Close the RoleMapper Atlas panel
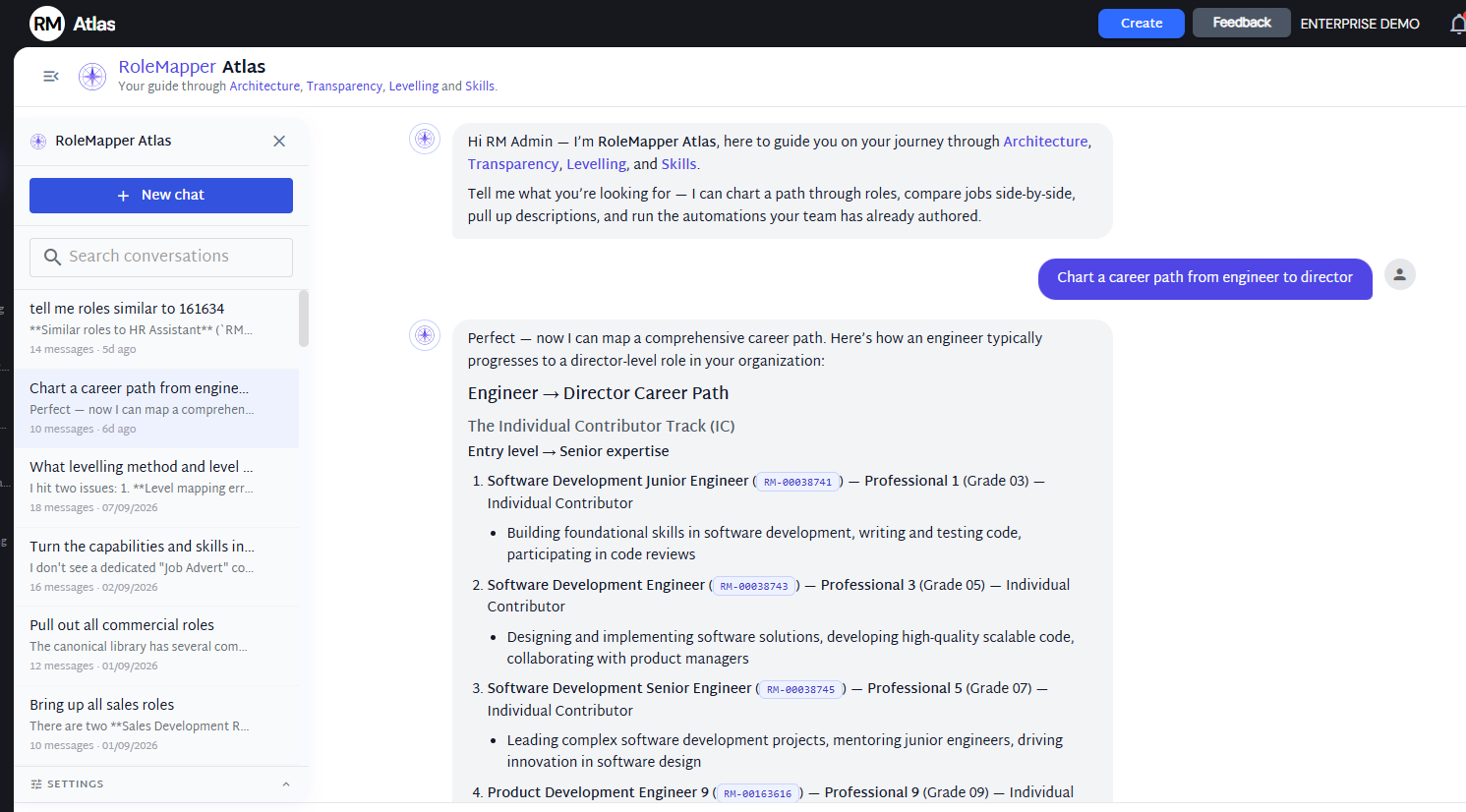The height and width of the screenshot is (812, 1466). (279, 142)
